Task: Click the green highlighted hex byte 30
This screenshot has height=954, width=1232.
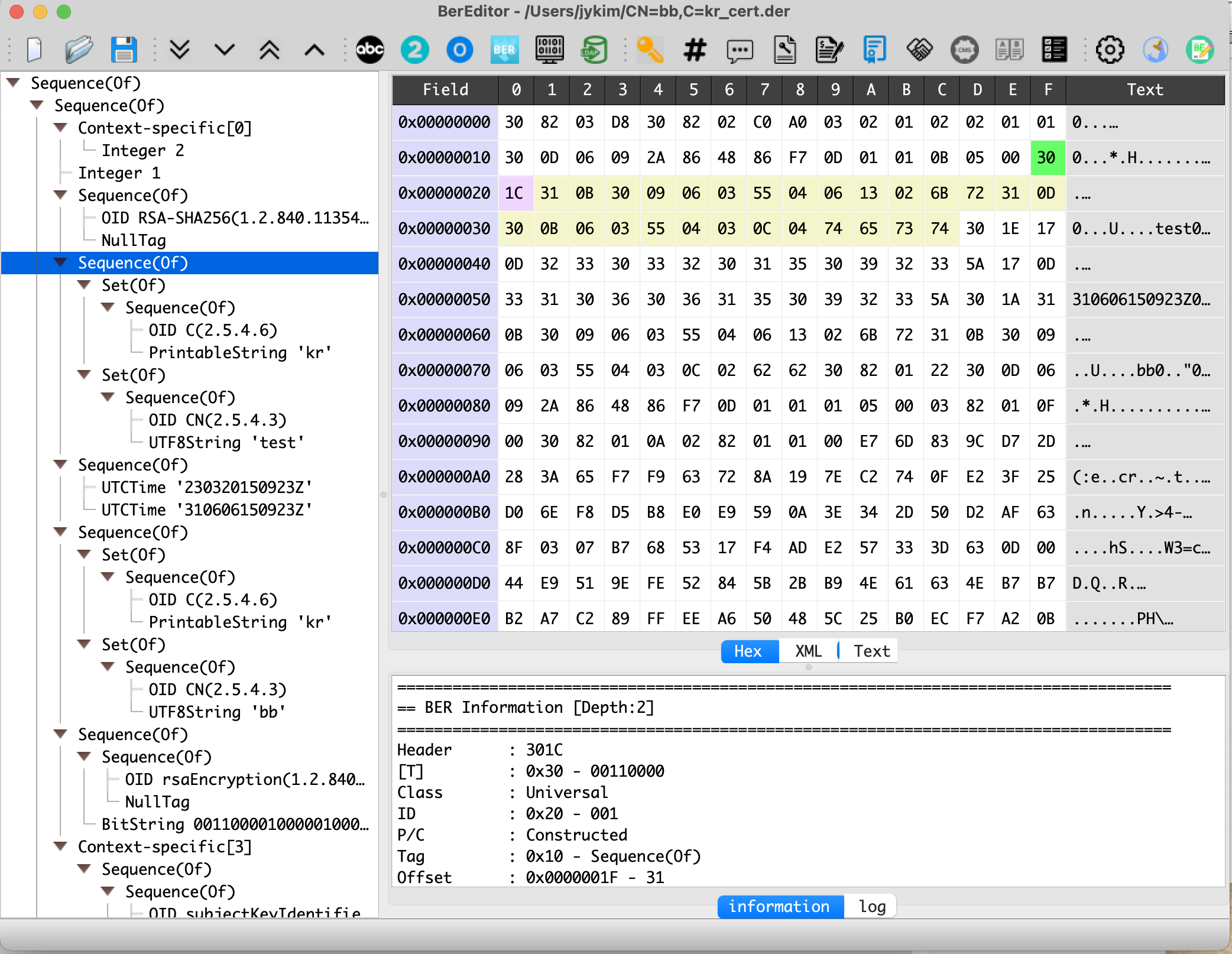Action: tap(1046, 158)
